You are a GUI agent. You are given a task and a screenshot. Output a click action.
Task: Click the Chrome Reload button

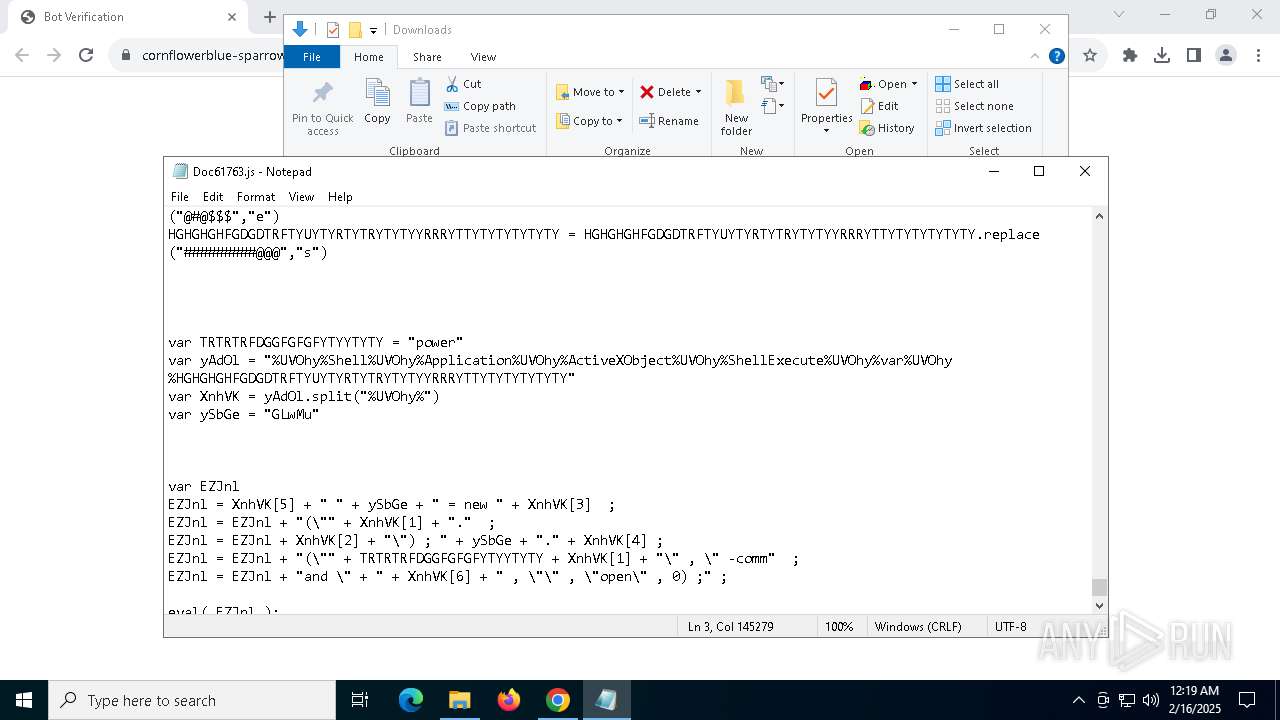[x=86, y=56]
